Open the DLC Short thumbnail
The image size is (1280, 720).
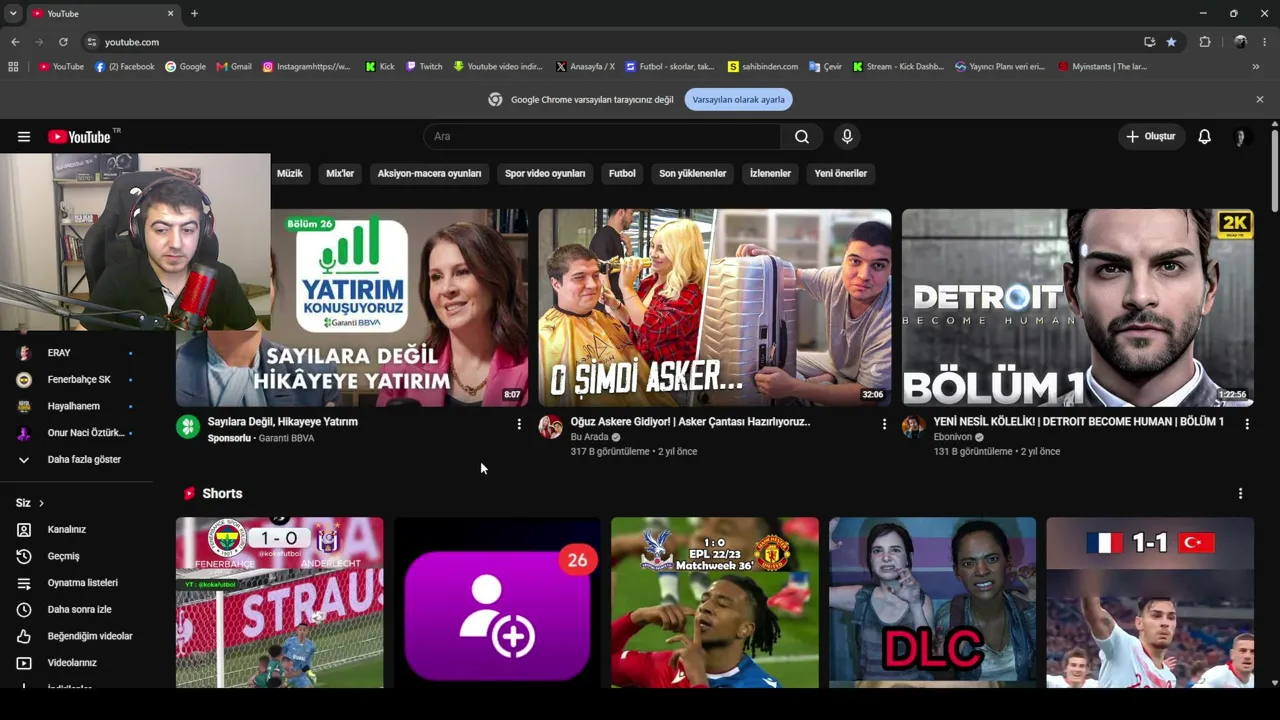933,603
